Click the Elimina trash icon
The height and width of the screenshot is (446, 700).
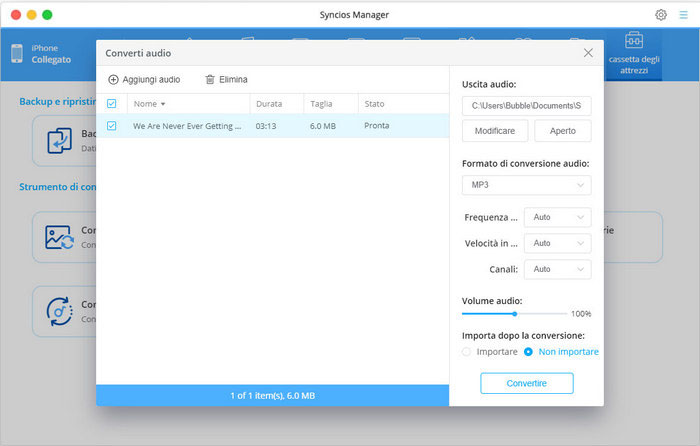210,79
